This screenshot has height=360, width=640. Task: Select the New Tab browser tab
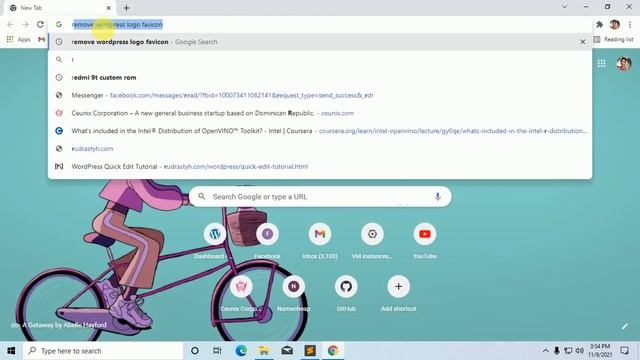(x=60, y=8)
